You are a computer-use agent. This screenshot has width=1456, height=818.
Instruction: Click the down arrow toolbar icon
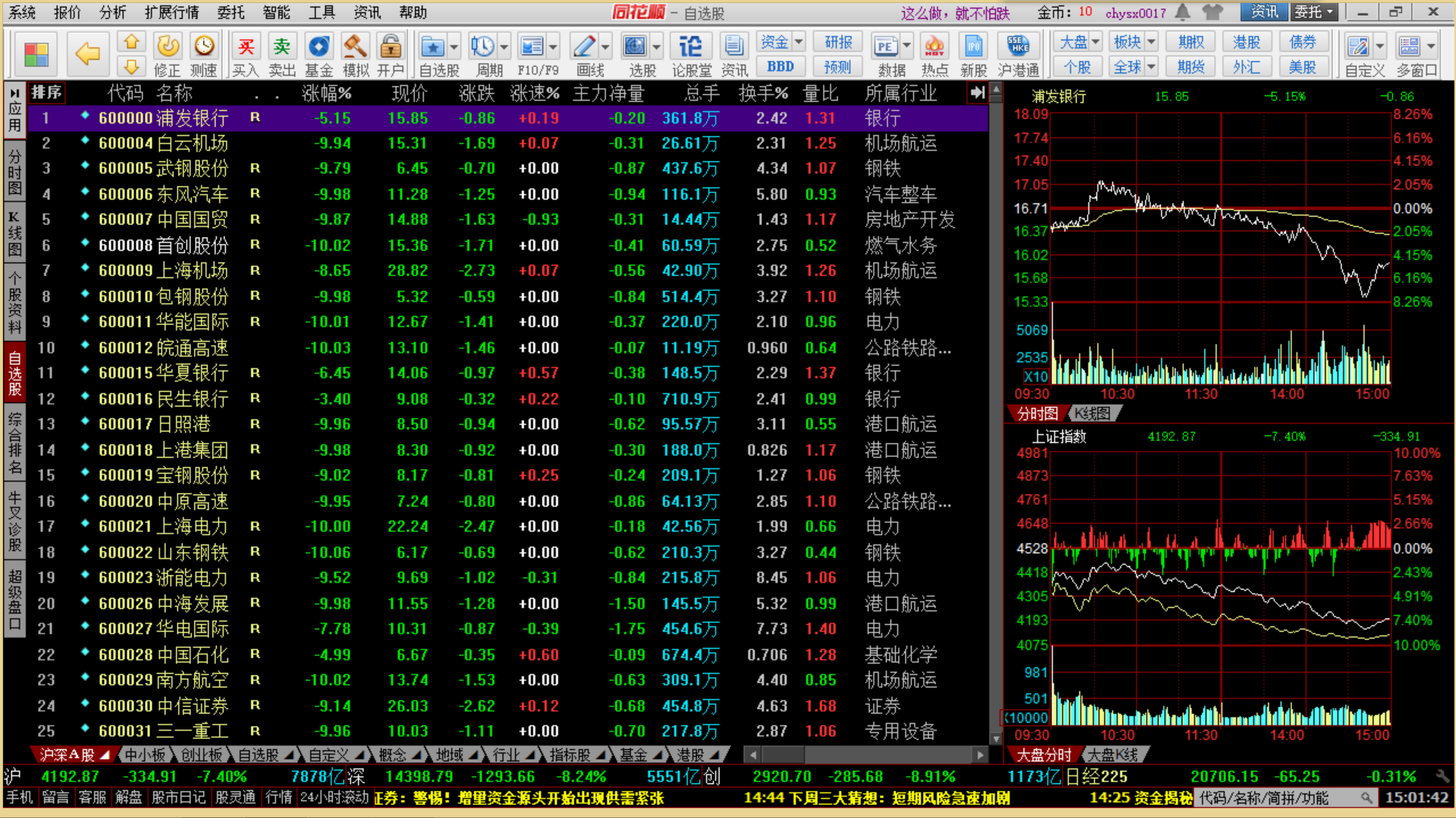click(x=131, y=67)
